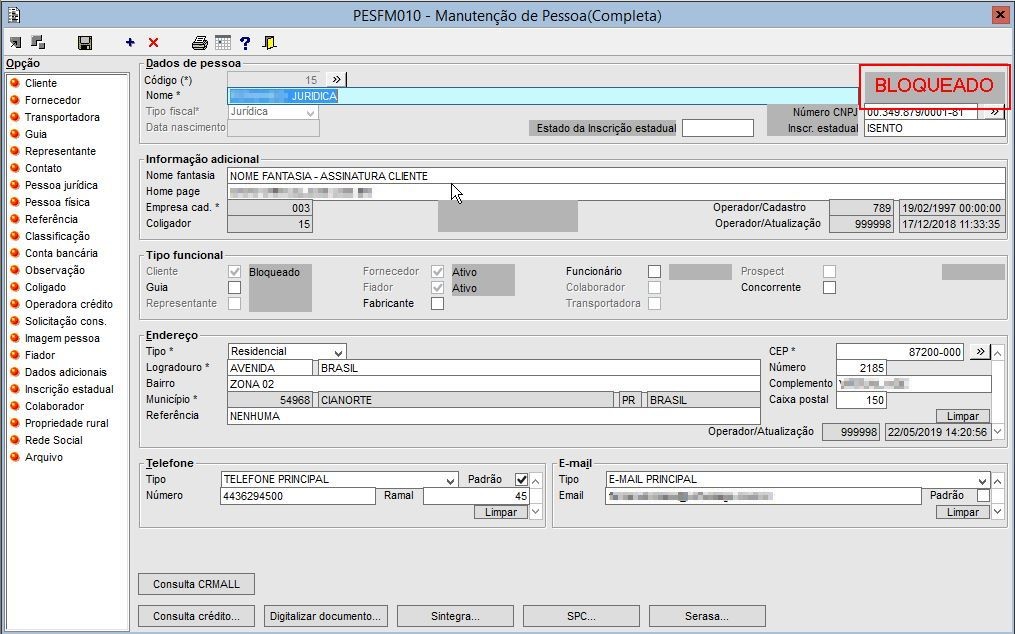1015x634 pixels.
Task: Click the question mark help icon
Action: point(245,43)
